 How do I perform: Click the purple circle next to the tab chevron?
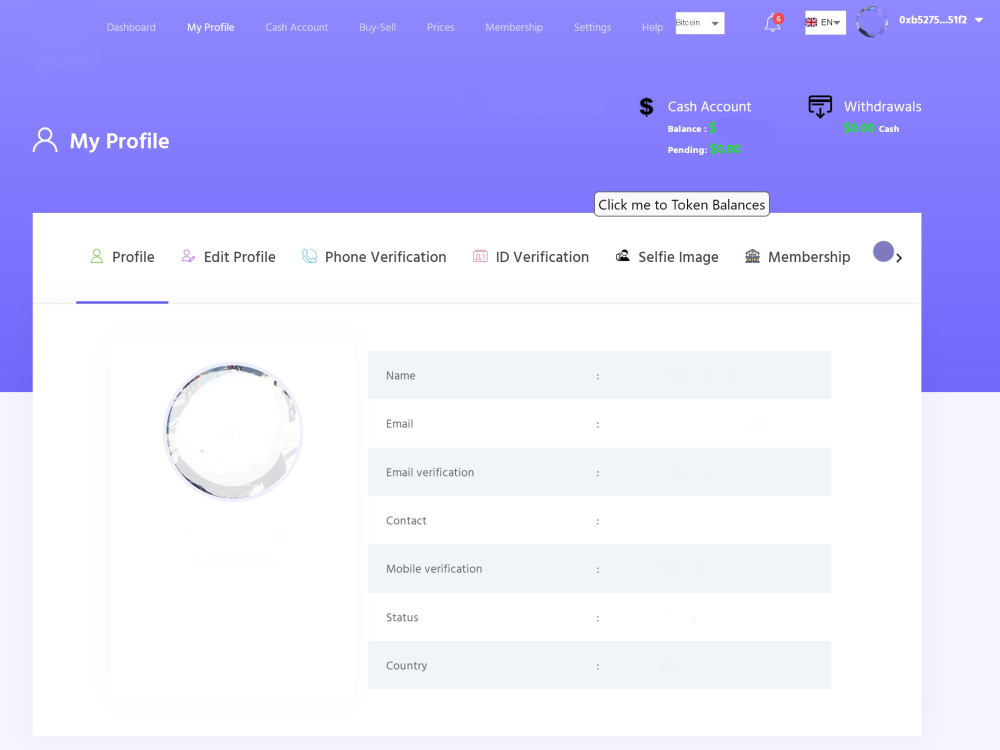click(x=883, y=251)
